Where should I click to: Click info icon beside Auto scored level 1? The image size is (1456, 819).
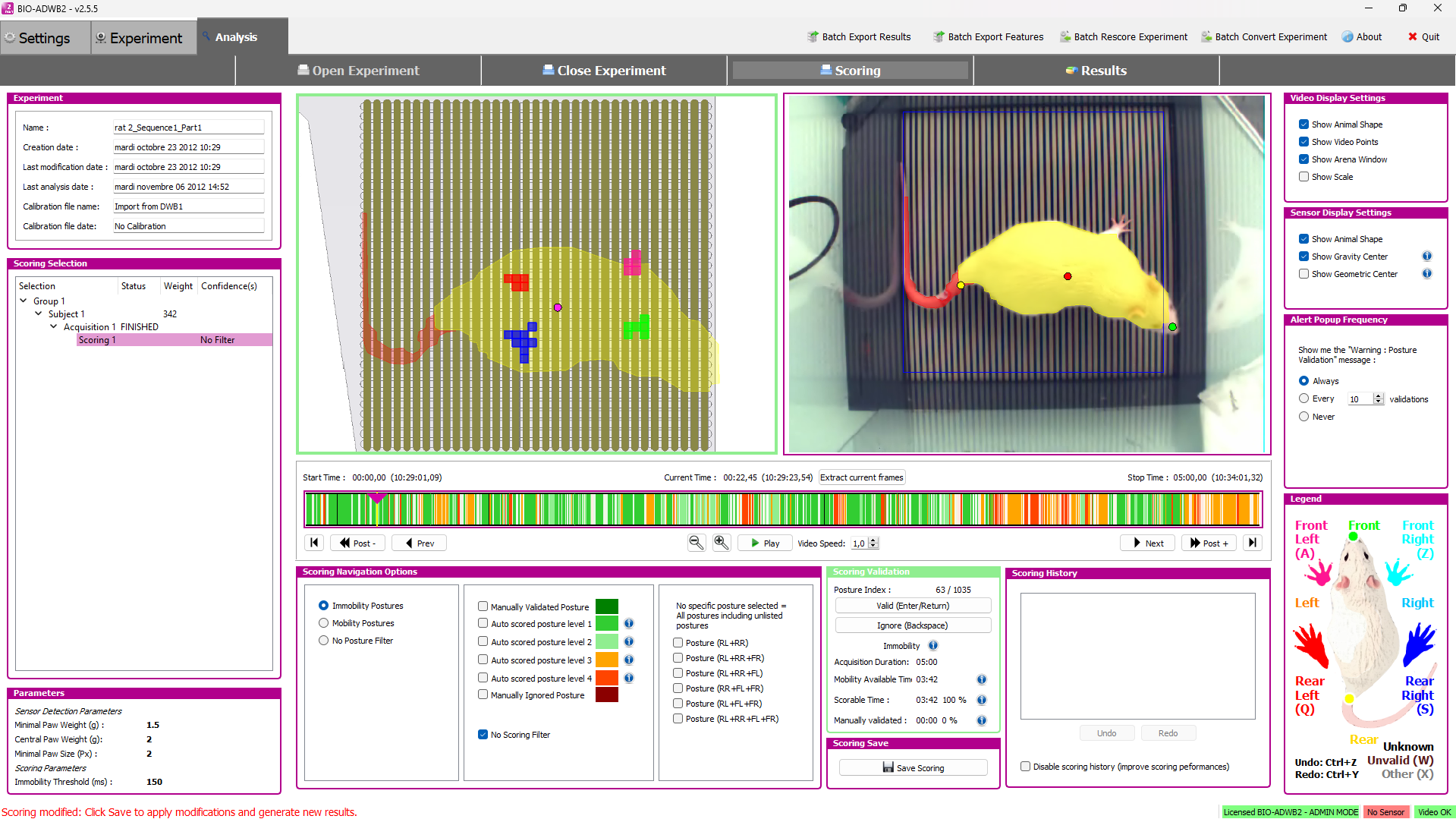(629, 624)
